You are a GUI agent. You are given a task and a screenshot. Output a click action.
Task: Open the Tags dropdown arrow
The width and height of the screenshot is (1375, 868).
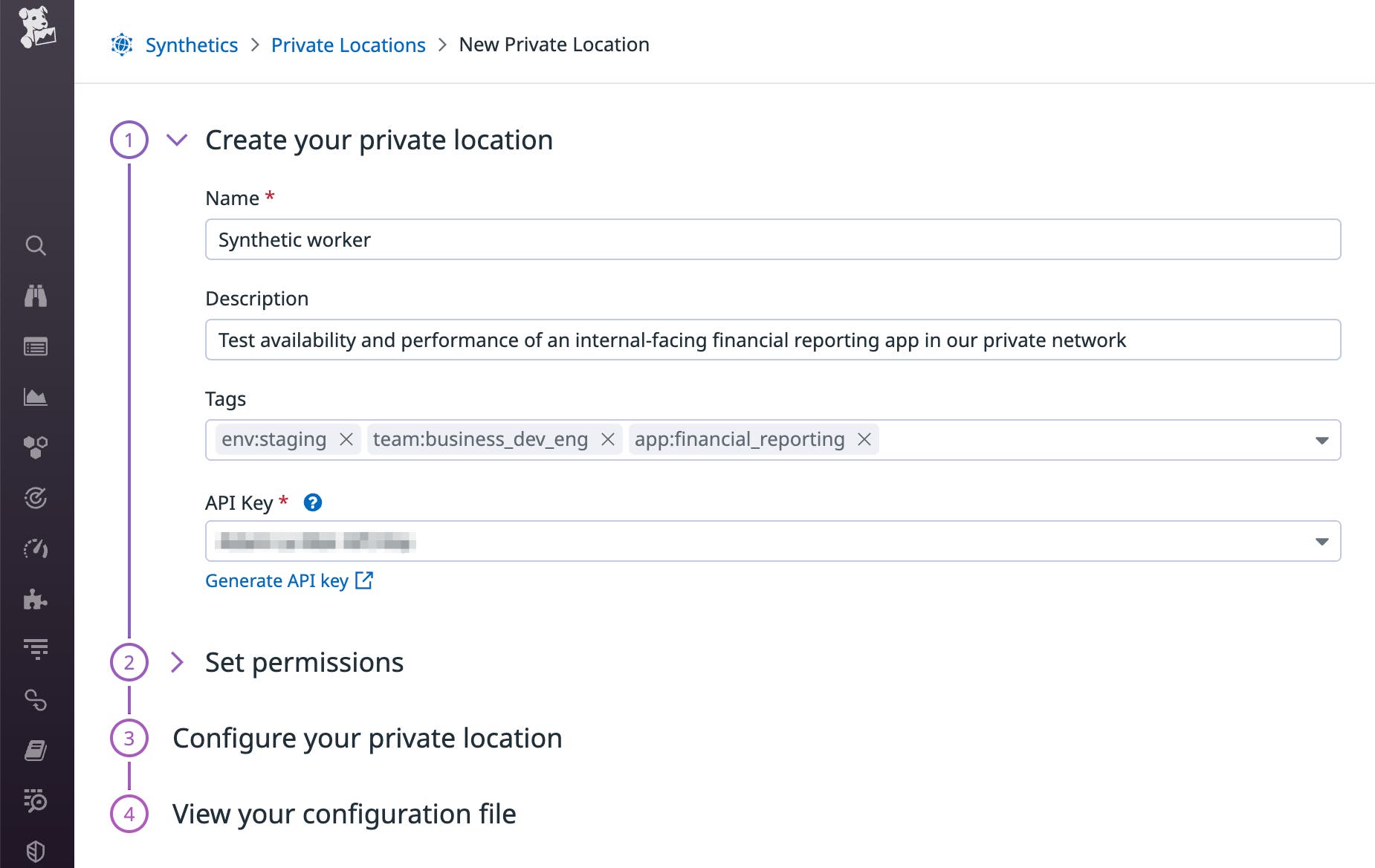click(1322, 440)
